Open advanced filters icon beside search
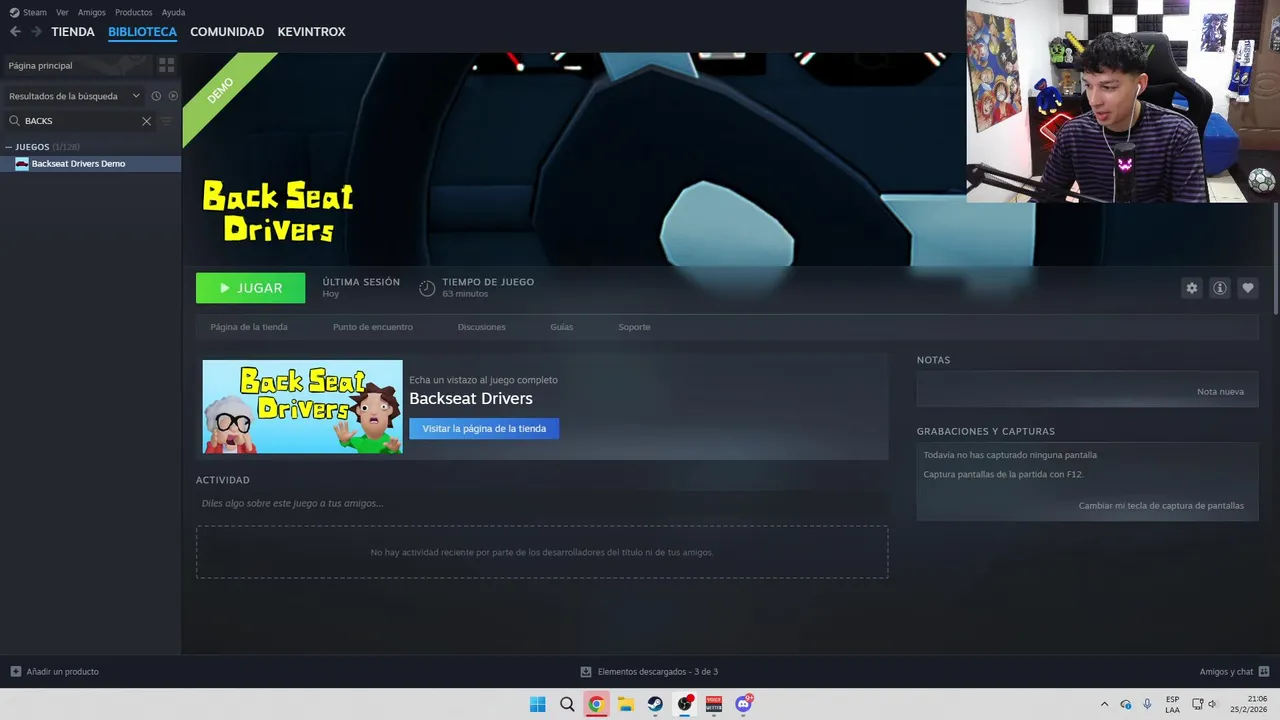The image size is (1280, 720). pyautogui.click(x=167, y=121)
